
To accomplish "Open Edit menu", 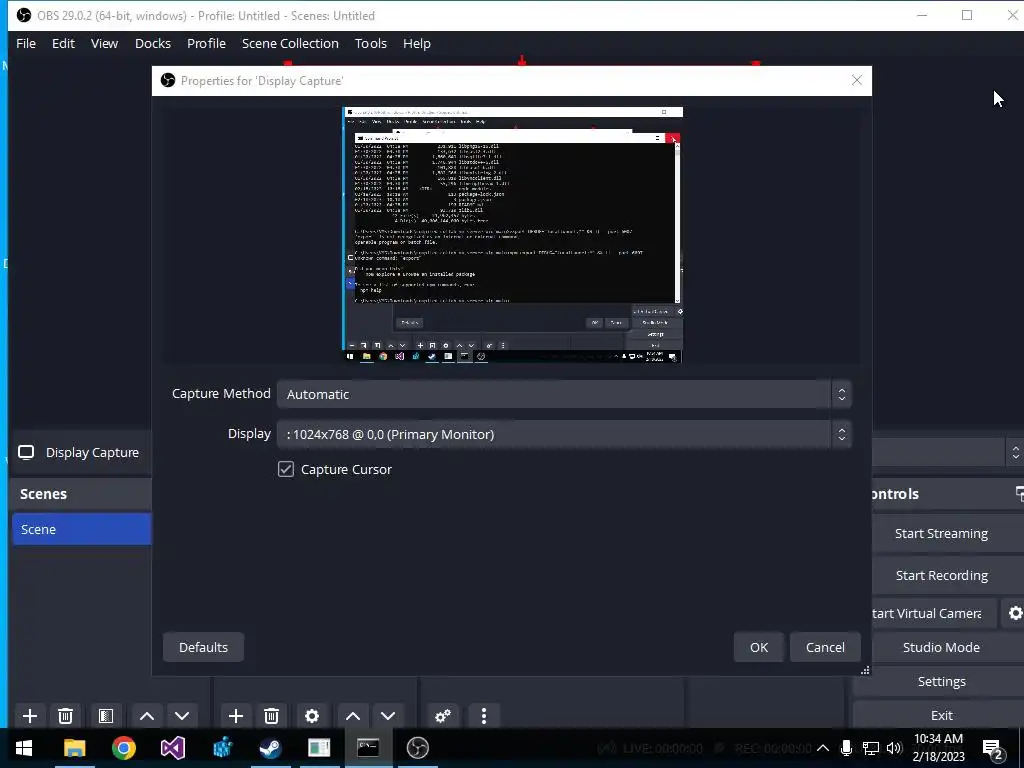I will [x=63, y=43].
